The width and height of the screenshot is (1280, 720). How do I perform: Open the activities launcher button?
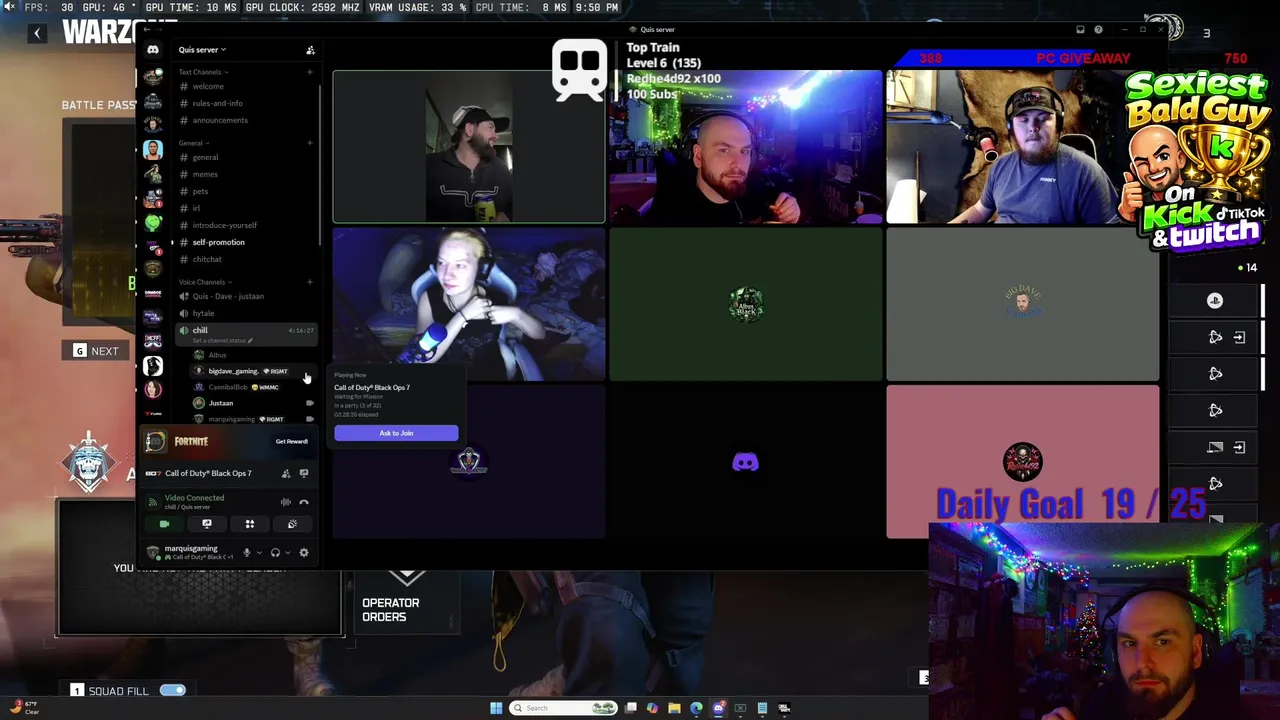click(250, 524)
